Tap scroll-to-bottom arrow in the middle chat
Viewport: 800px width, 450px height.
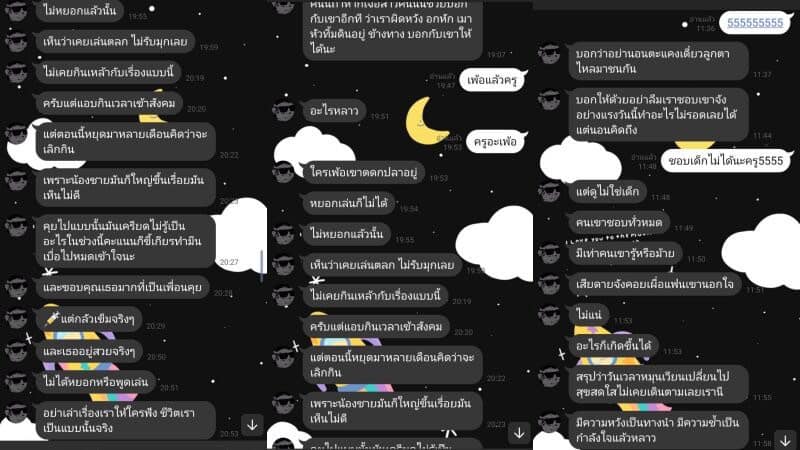(519, 433)
